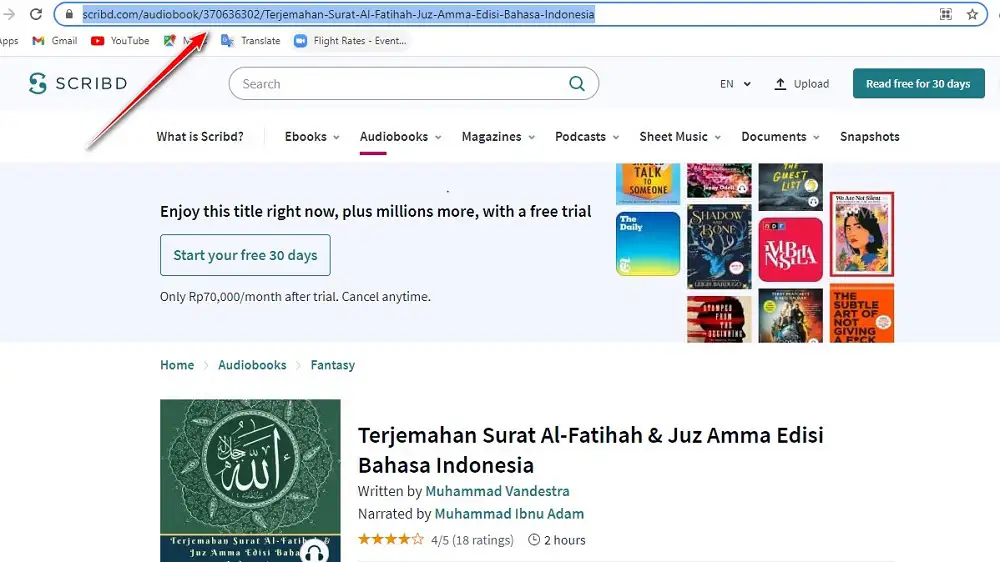
Task: Click the audiobook cover image
Action: [250, 480]
